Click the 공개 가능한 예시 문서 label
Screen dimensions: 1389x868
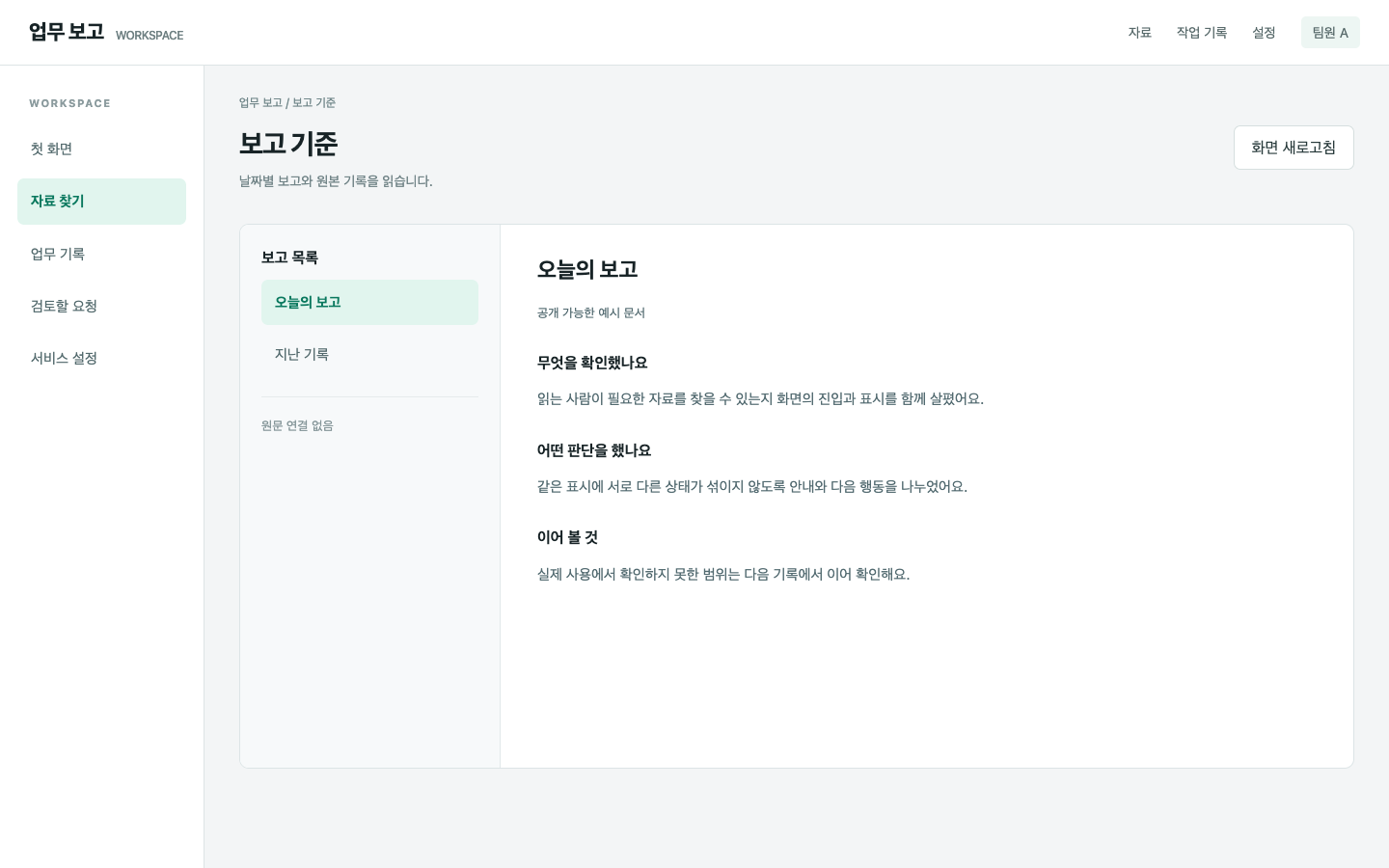click(x=591, y=312)
